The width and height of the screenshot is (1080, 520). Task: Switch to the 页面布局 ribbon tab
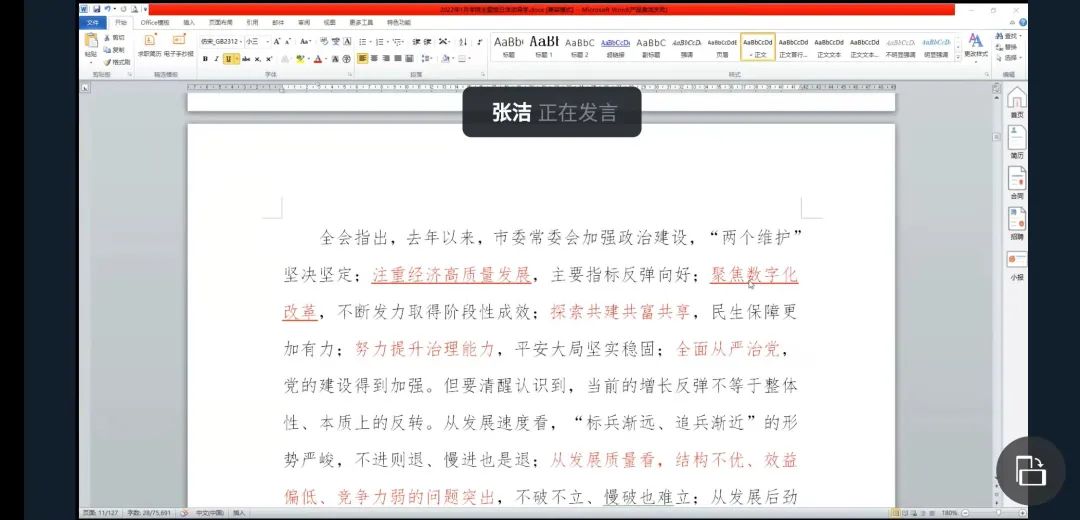[x=220, y=22]
